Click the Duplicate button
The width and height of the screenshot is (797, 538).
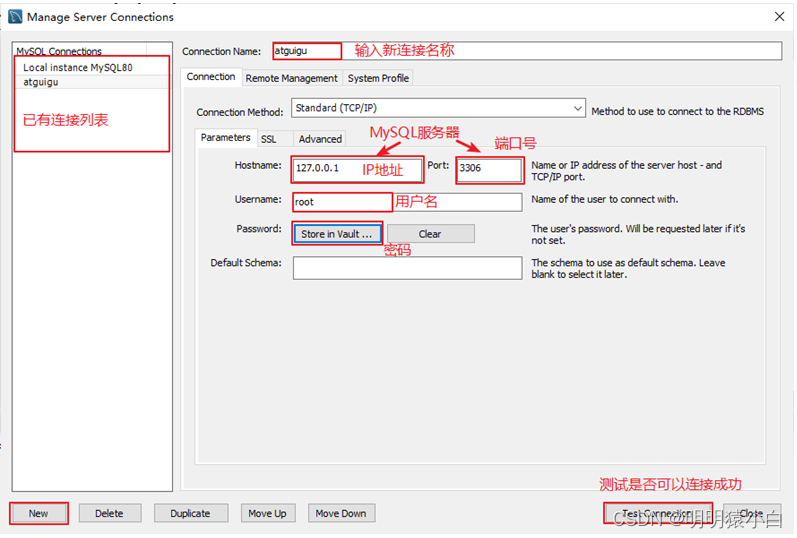point(191,514)
